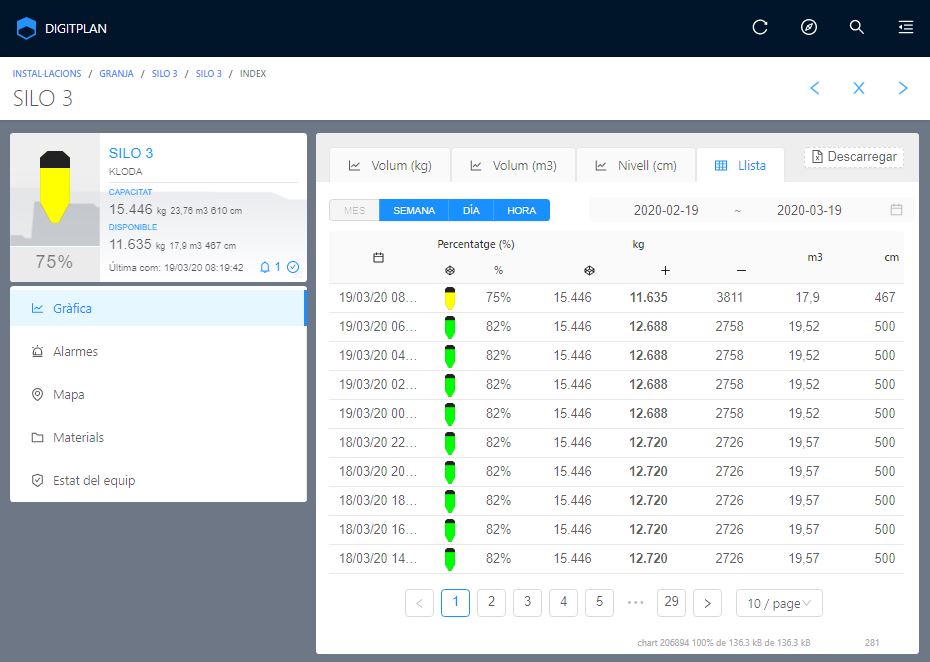
Task: Click the minus kg column header
Action: click(x=741, y=270)
